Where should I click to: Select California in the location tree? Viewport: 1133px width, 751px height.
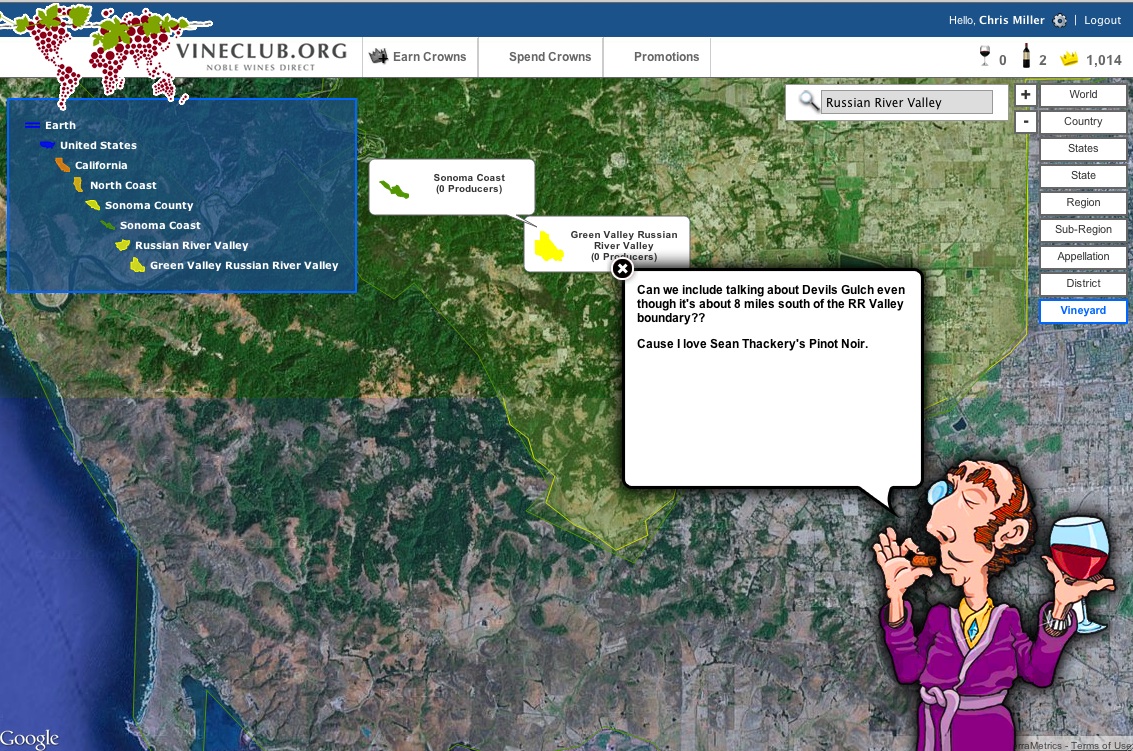click(x=101, y=166)
